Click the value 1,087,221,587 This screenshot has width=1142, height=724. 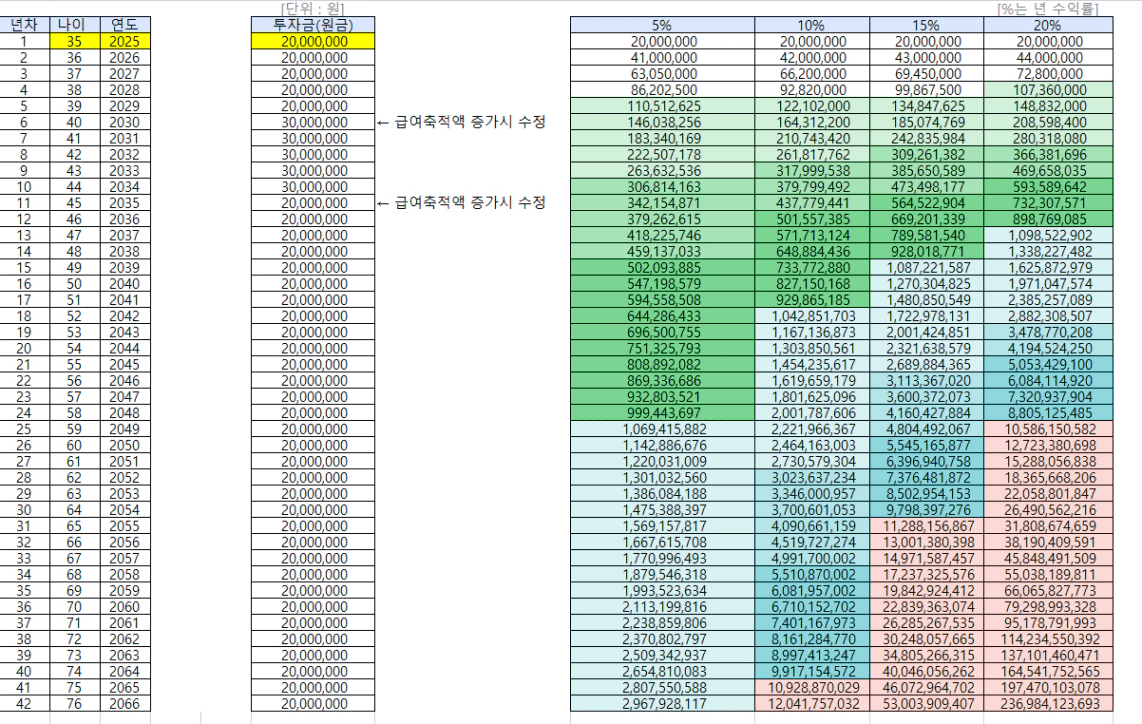click(926, 268)
